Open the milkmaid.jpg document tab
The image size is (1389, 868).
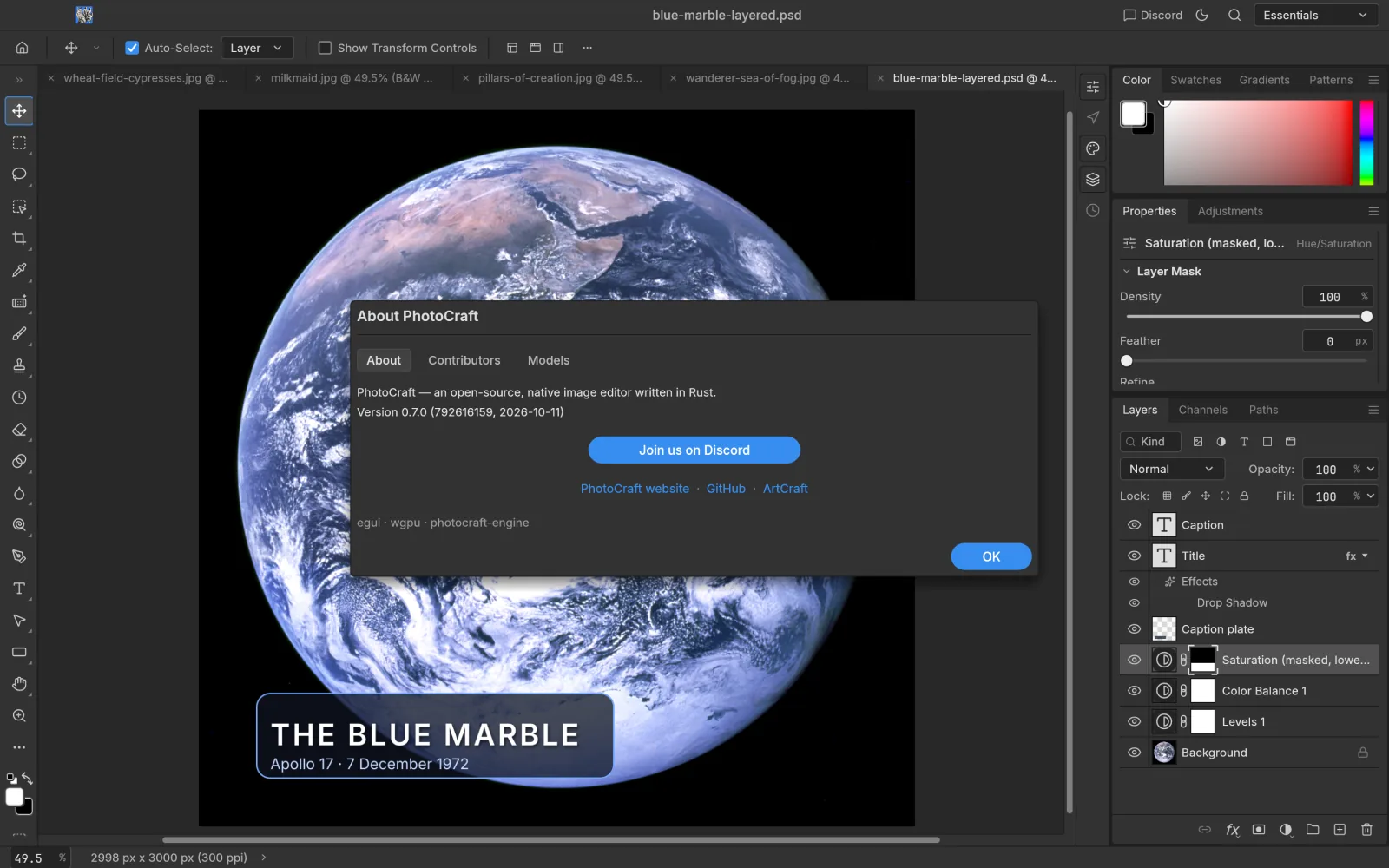351,78
